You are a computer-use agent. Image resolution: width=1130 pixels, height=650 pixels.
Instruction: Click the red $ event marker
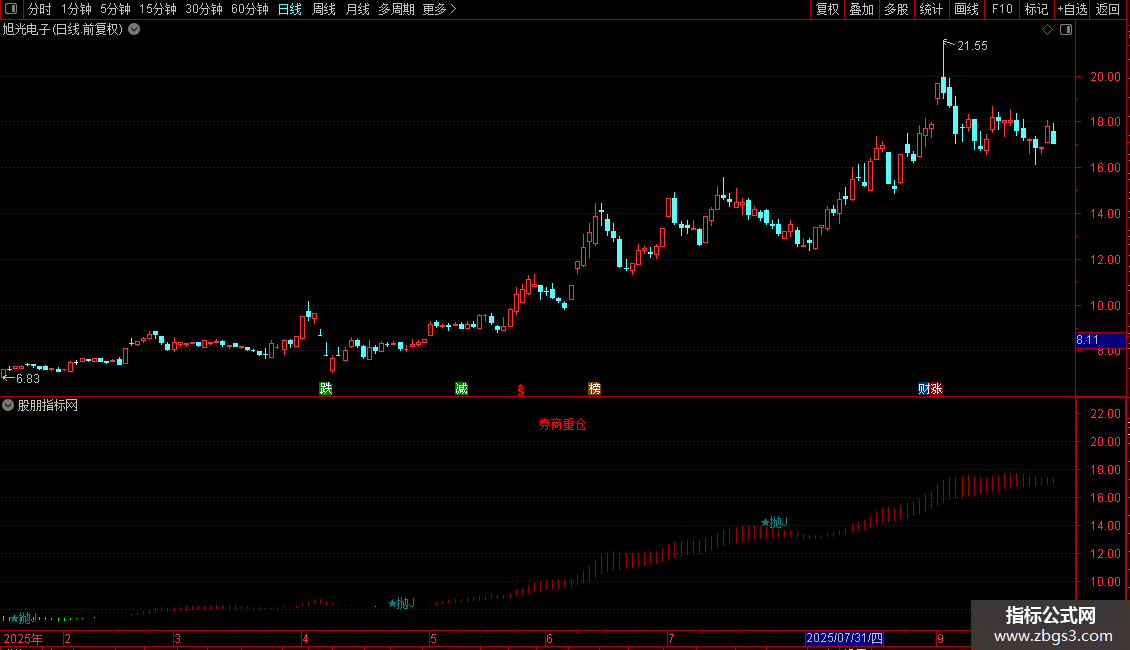pyautogui.click(x=521, y=390)
